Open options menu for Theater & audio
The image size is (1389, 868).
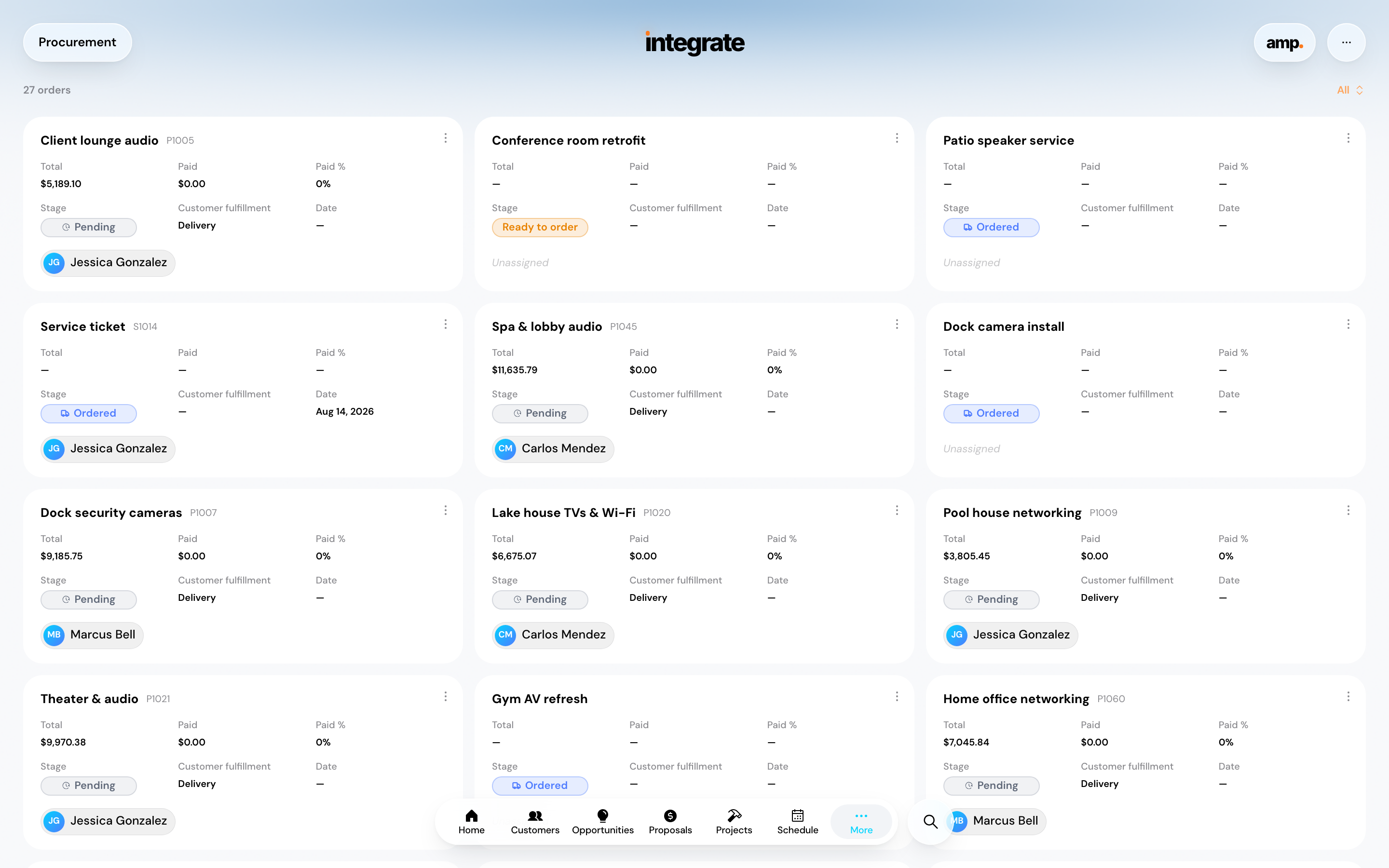pos(446,696)
